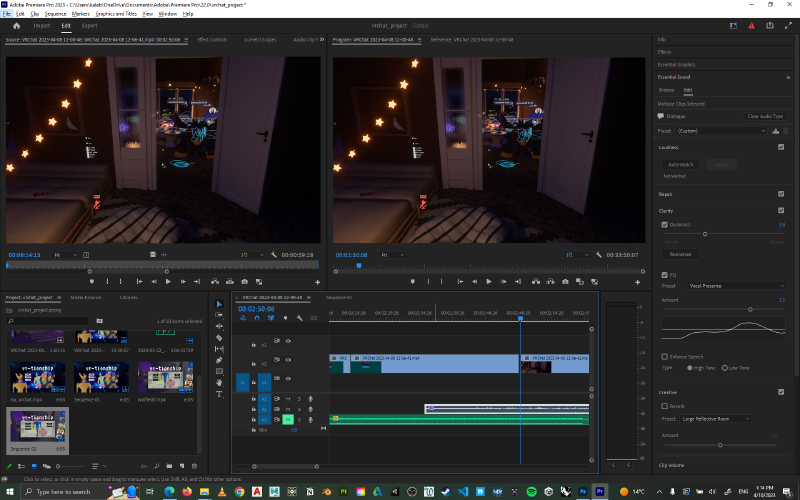Open Quick Export share icon
Image resolution: width=800 pixels, height=500 pixels.
click(x=770, y=26)
